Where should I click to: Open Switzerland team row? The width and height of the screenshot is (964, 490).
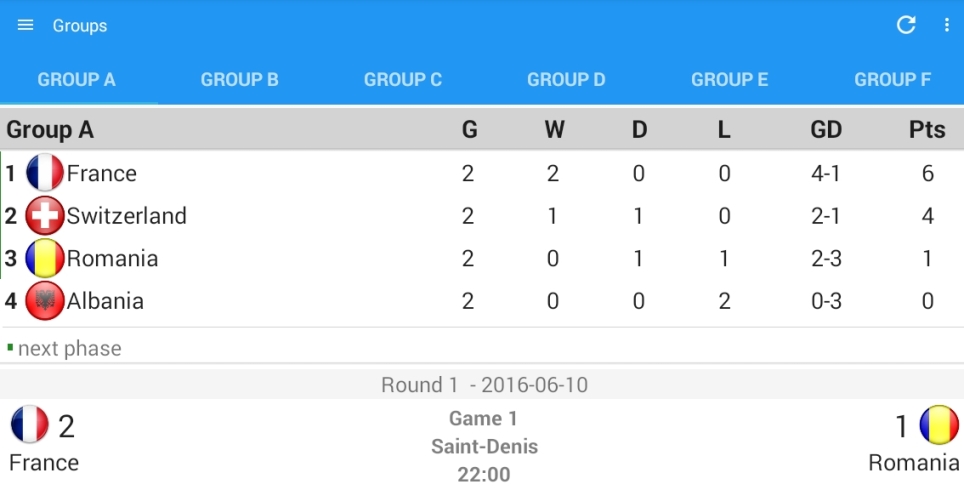[127, 216]
